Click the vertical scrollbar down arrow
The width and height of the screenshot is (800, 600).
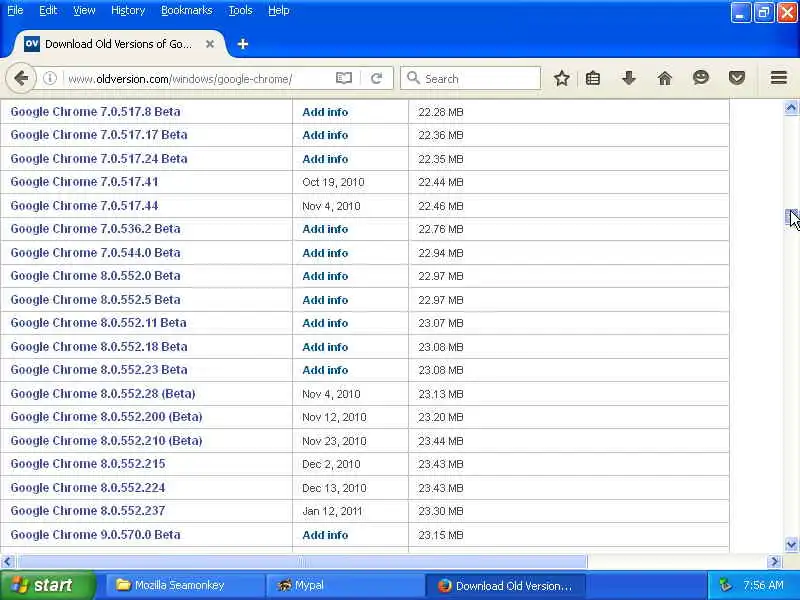pos(791,544)
